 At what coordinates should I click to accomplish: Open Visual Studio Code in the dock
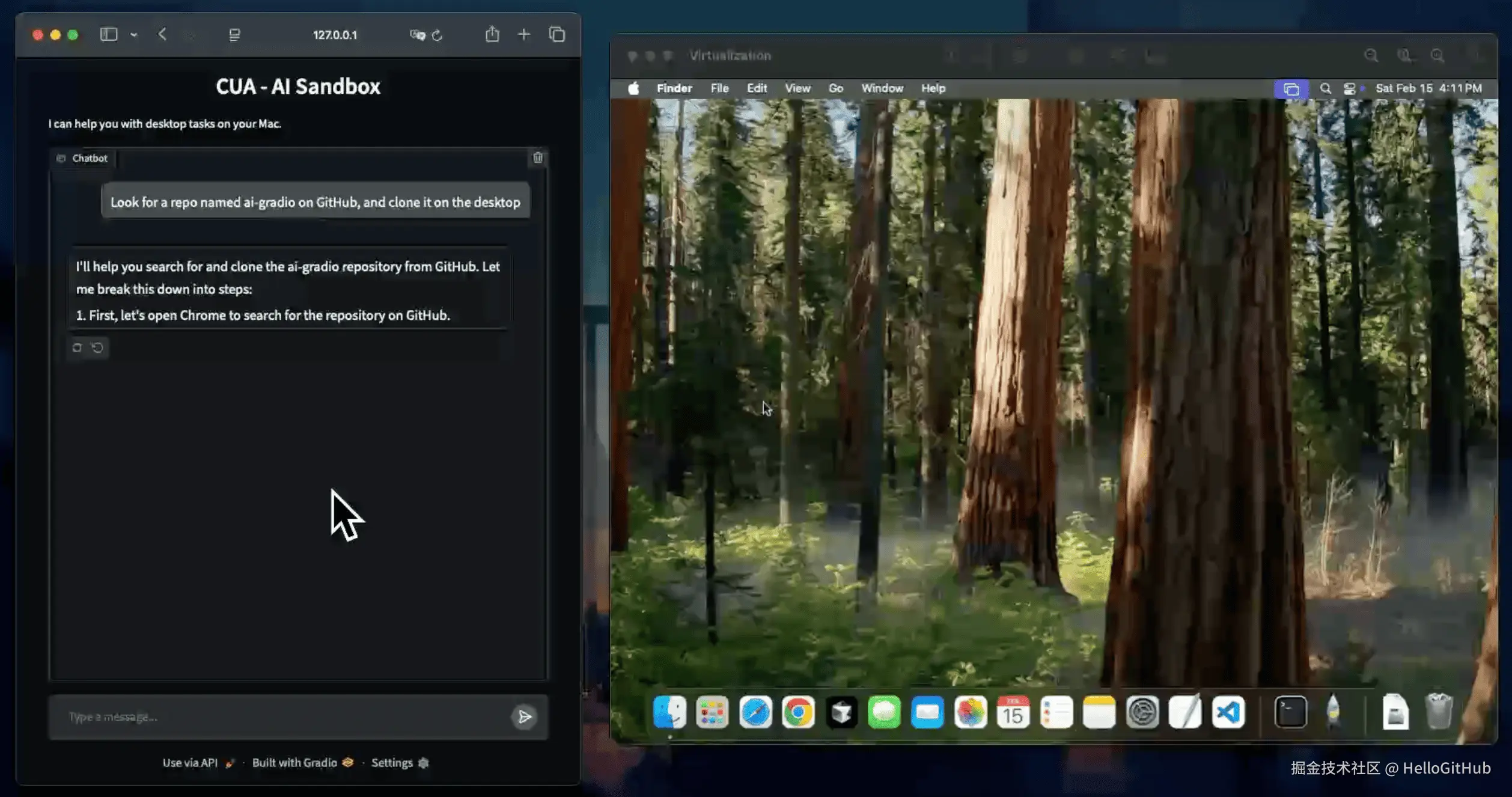click(1228, 713)
